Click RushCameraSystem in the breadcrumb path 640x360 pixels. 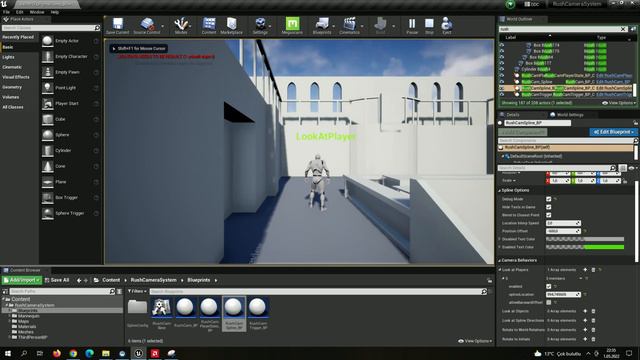pyautogui.click(x=153, y=280)
